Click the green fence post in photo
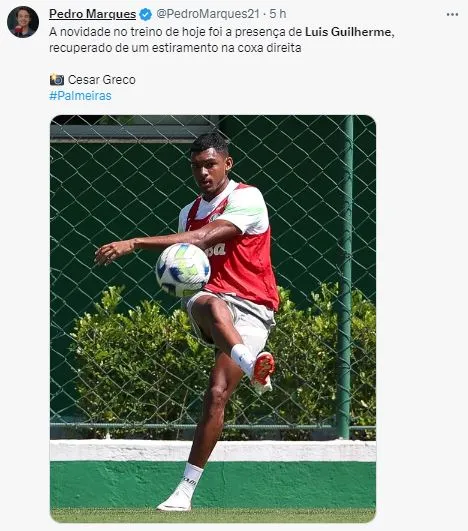 [x=345, y=277]
